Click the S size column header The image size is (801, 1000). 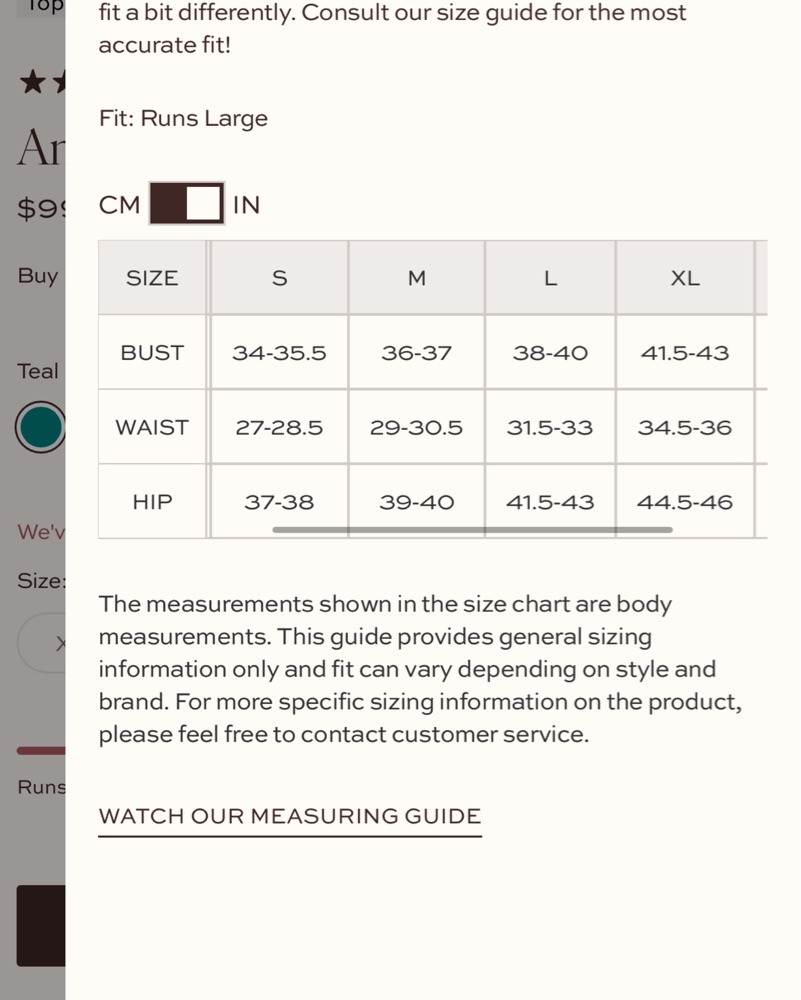pyautogui.click(x=279, y=278)
